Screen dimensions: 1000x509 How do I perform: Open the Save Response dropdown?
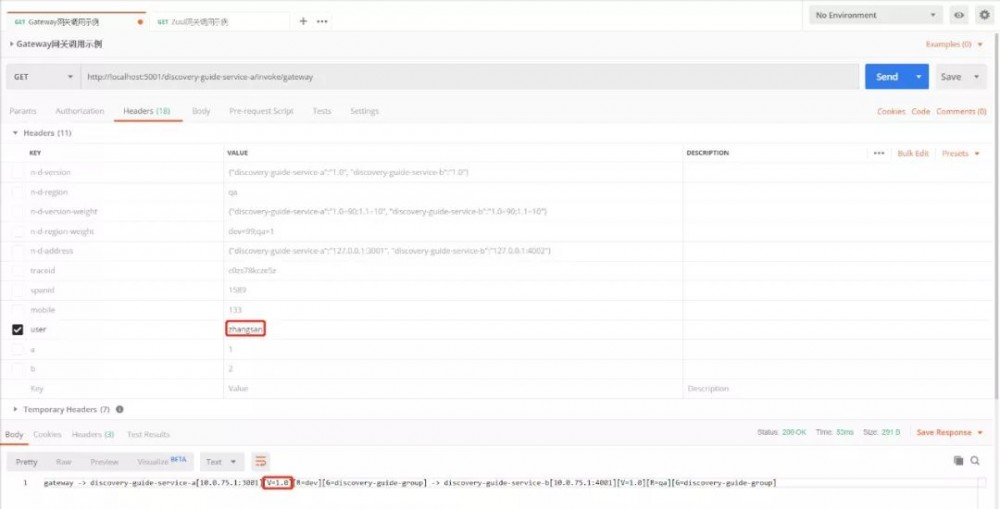pyautogui.click(x=950, y=432)
